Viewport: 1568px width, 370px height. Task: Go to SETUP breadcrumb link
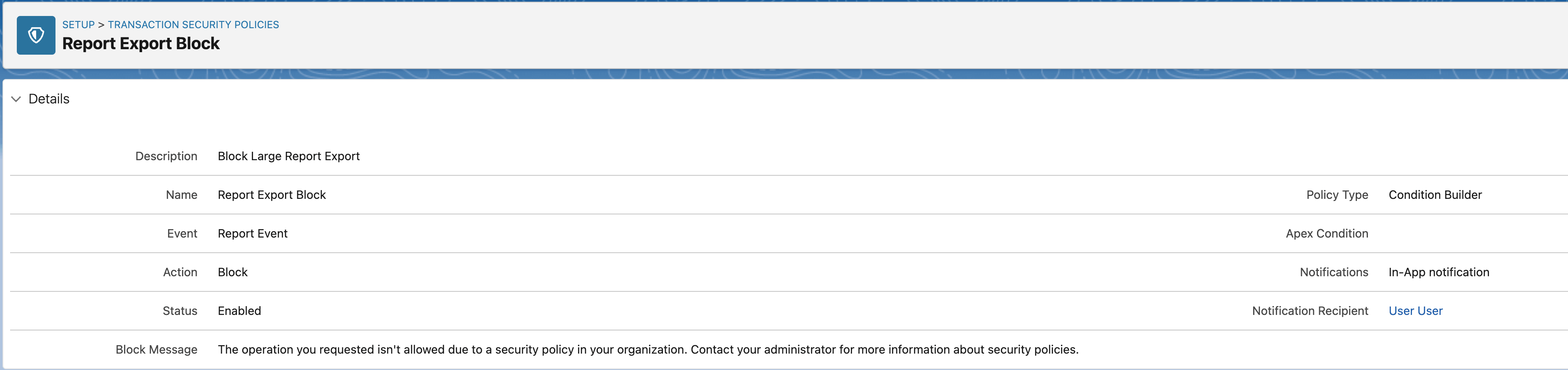(79, 25)
